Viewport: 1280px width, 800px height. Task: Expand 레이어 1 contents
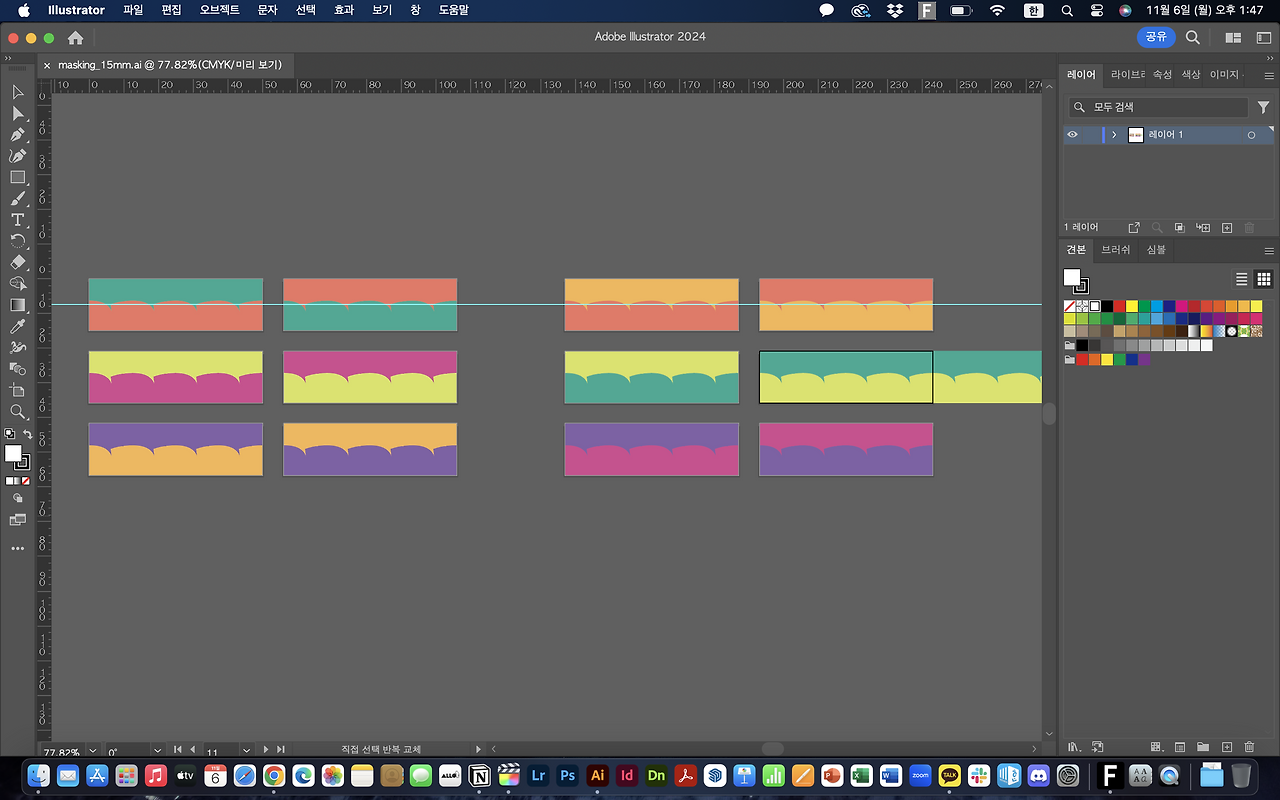(1114, 135)
